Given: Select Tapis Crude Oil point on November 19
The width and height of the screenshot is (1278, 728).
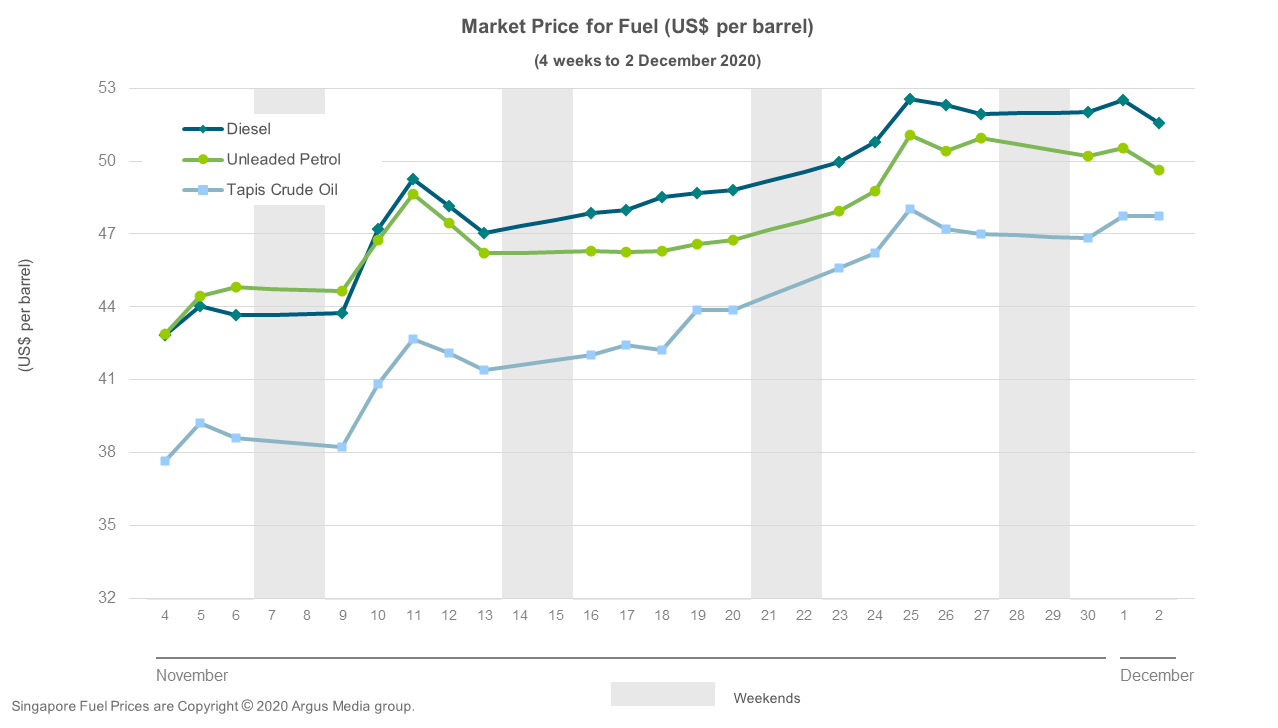Looking at the screenshot, I should (x=697, y=310).
